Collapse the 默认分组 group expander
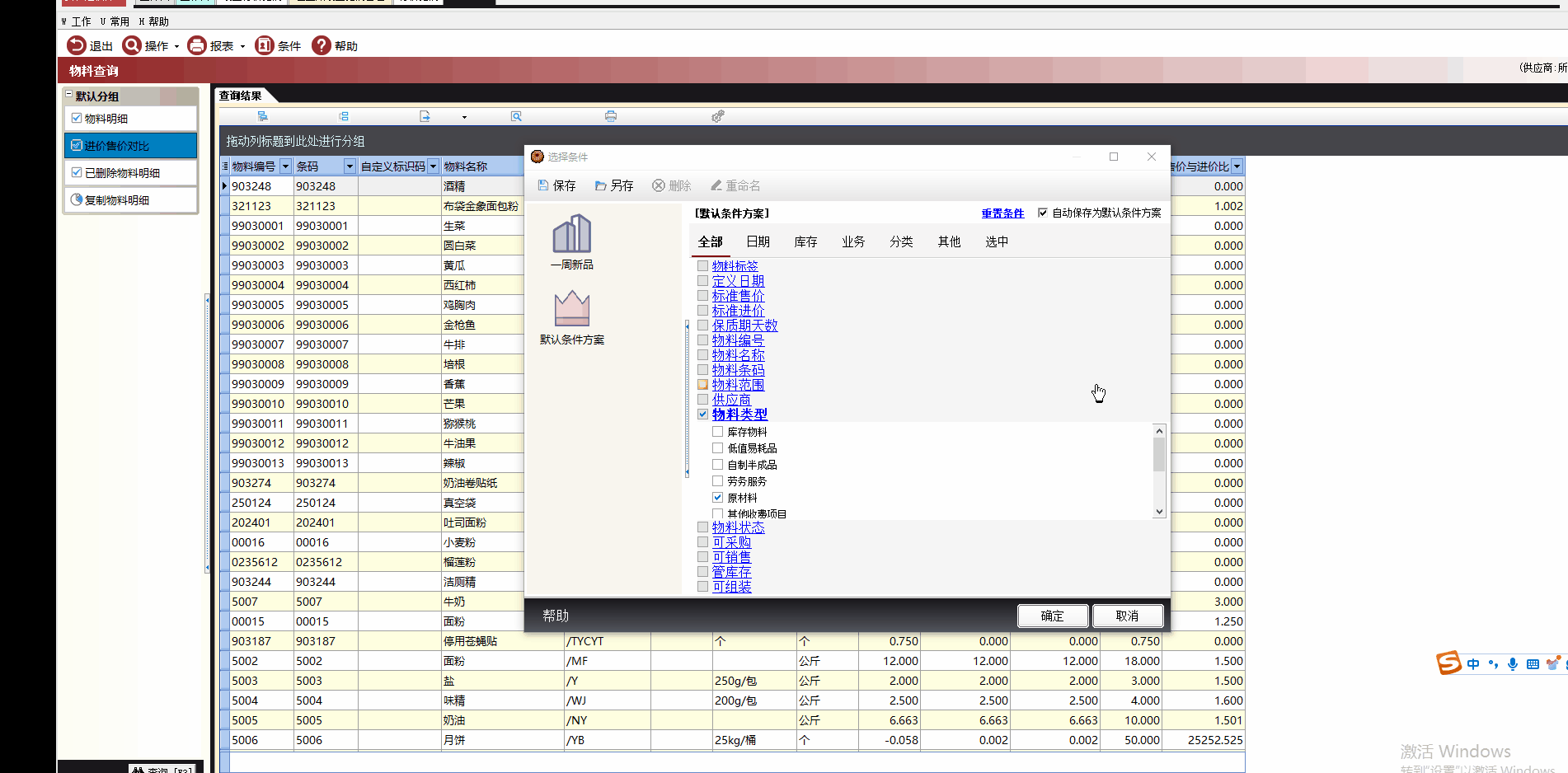The height and width of the screenshot is (773, 1568). click(x=69, y=95)
